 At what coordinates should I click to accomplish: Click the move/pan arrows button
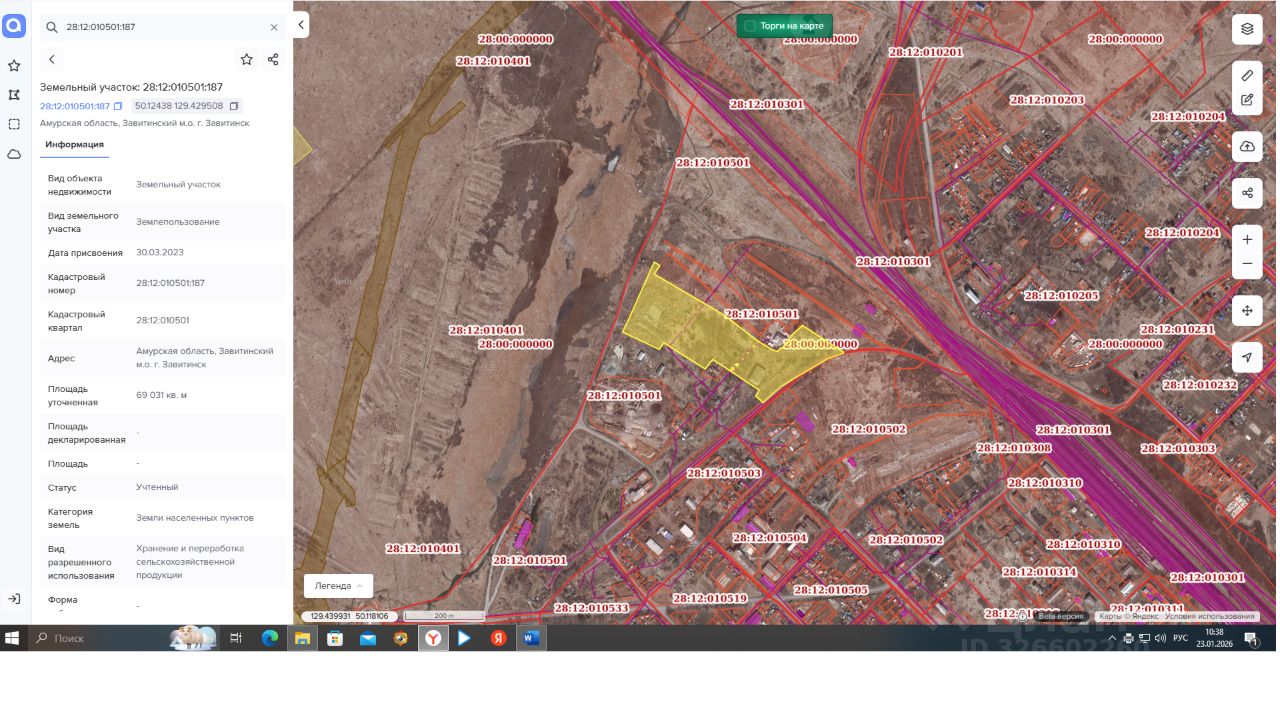tap(1247, 311)
